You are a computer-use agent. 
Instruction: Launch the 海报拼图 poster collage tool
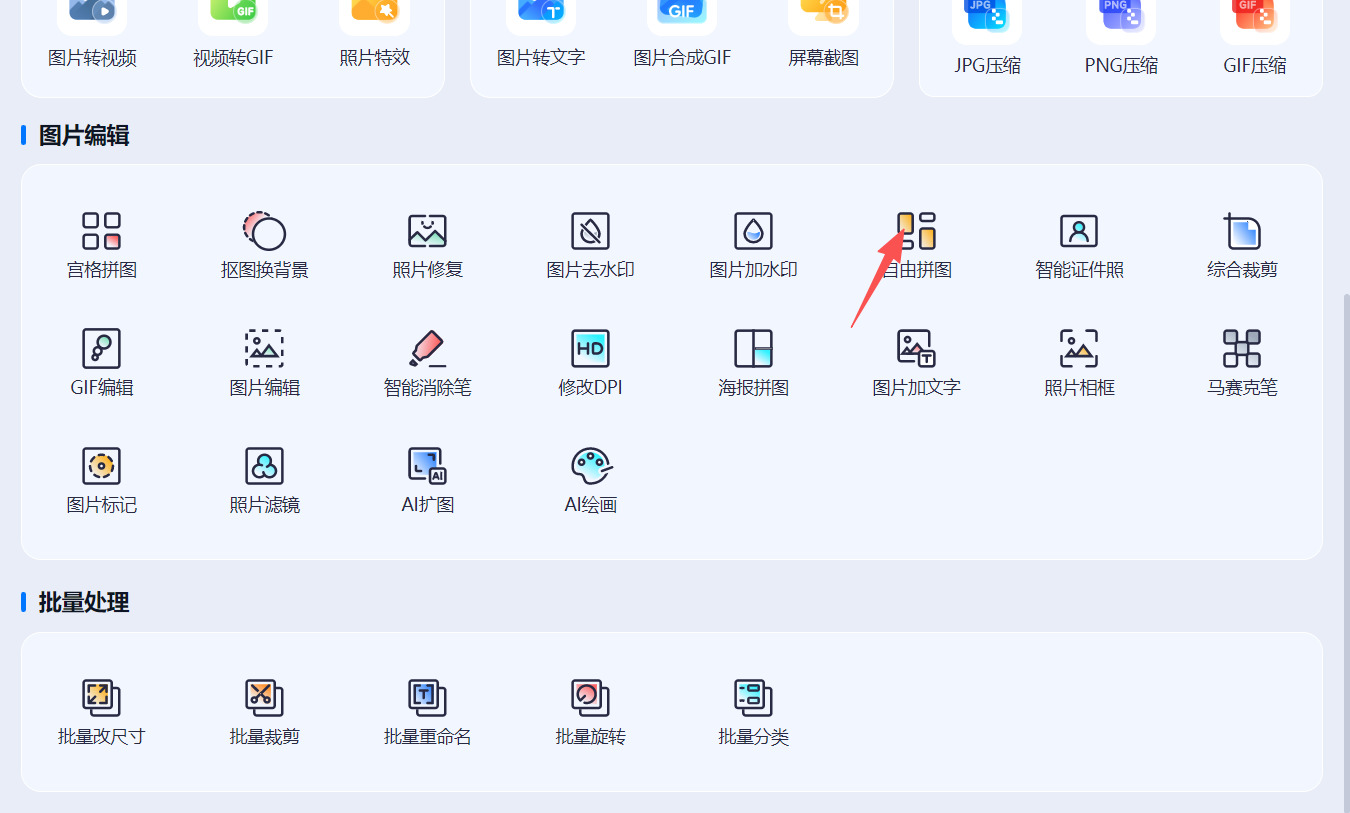pos(753,362)
